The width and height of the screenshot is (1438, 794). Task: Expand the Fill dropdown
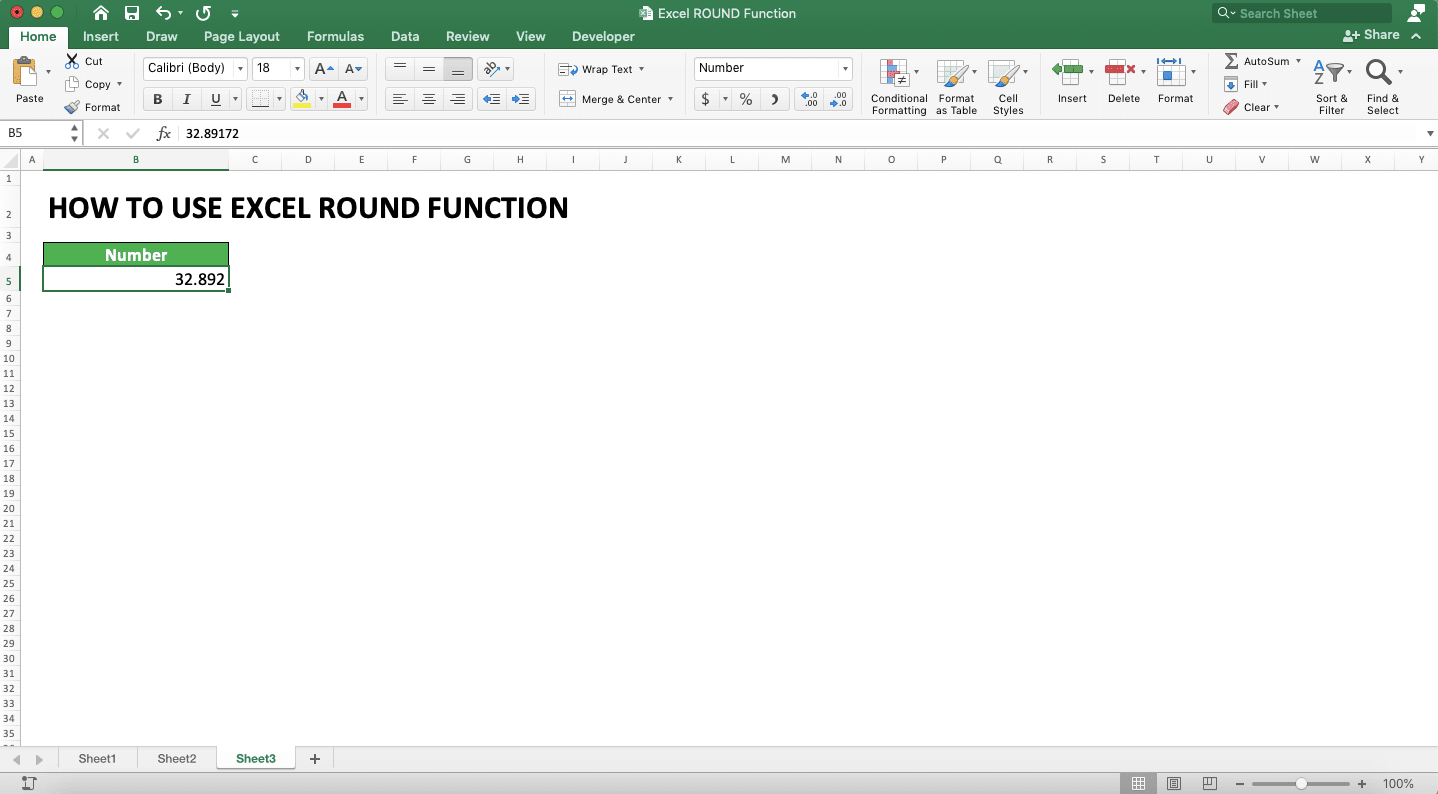coord(1264,84)
